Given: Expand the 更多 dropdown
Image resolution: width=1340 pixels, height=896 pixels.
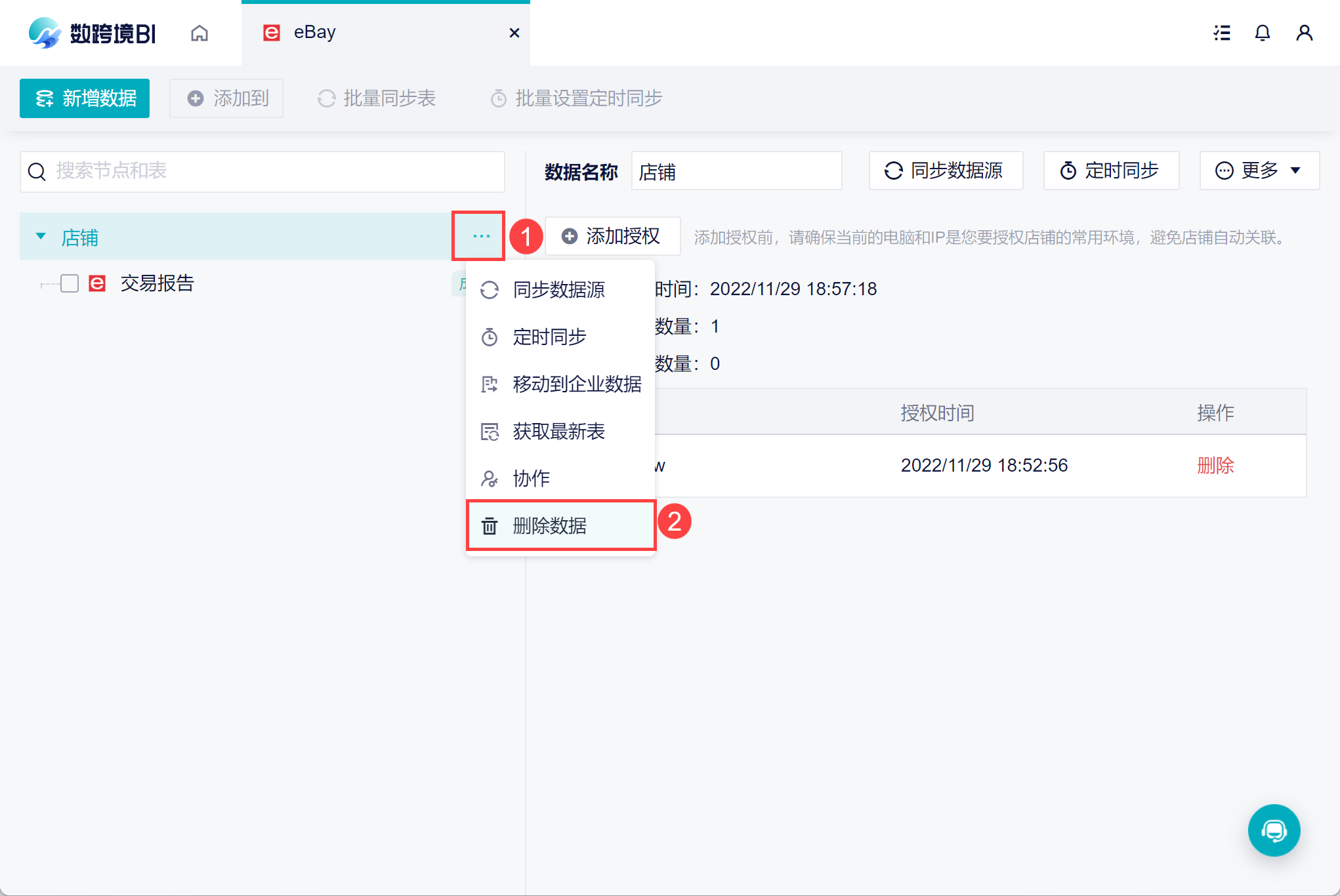Looking at the screenshot, I should point(1259,171).
